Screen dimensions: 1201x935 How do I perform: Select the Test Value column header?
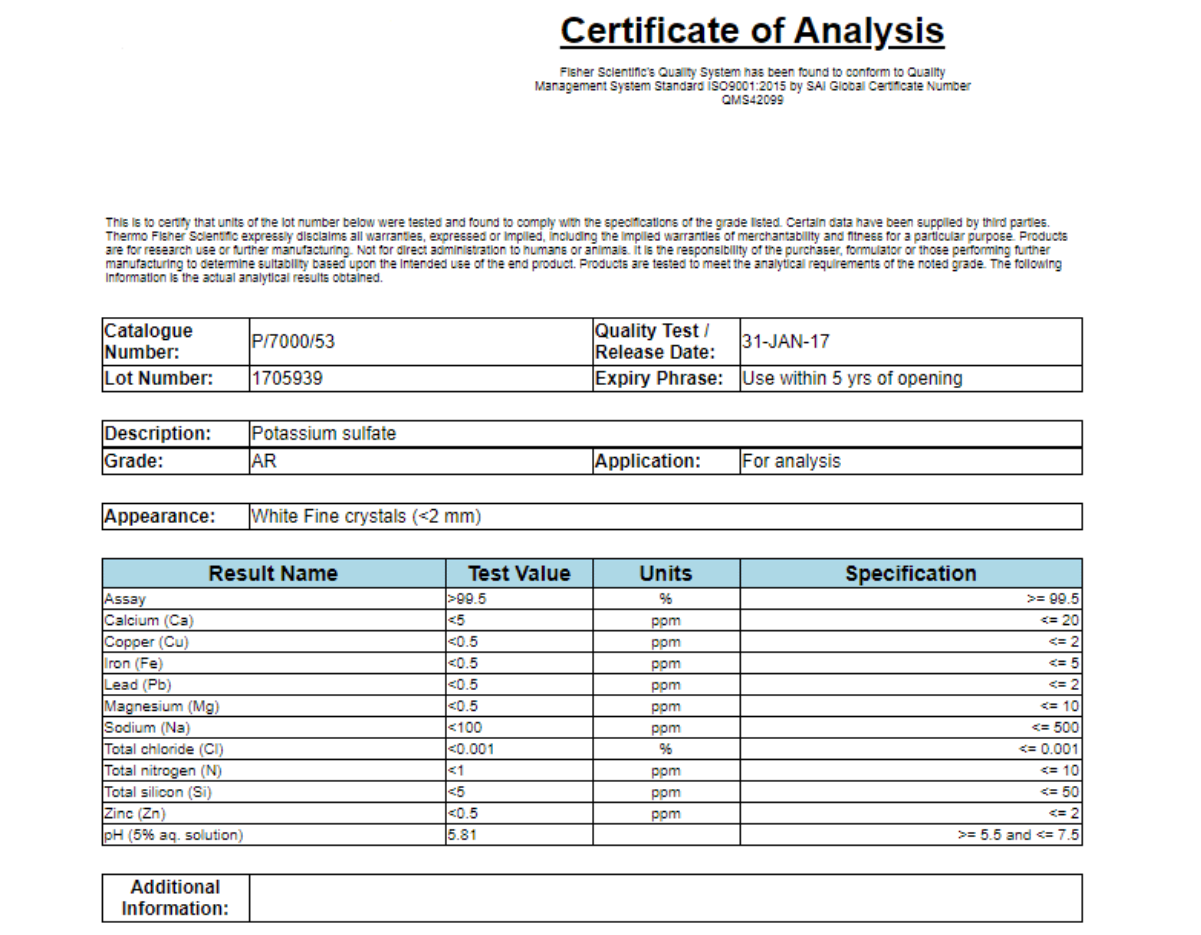click(519, 574)
